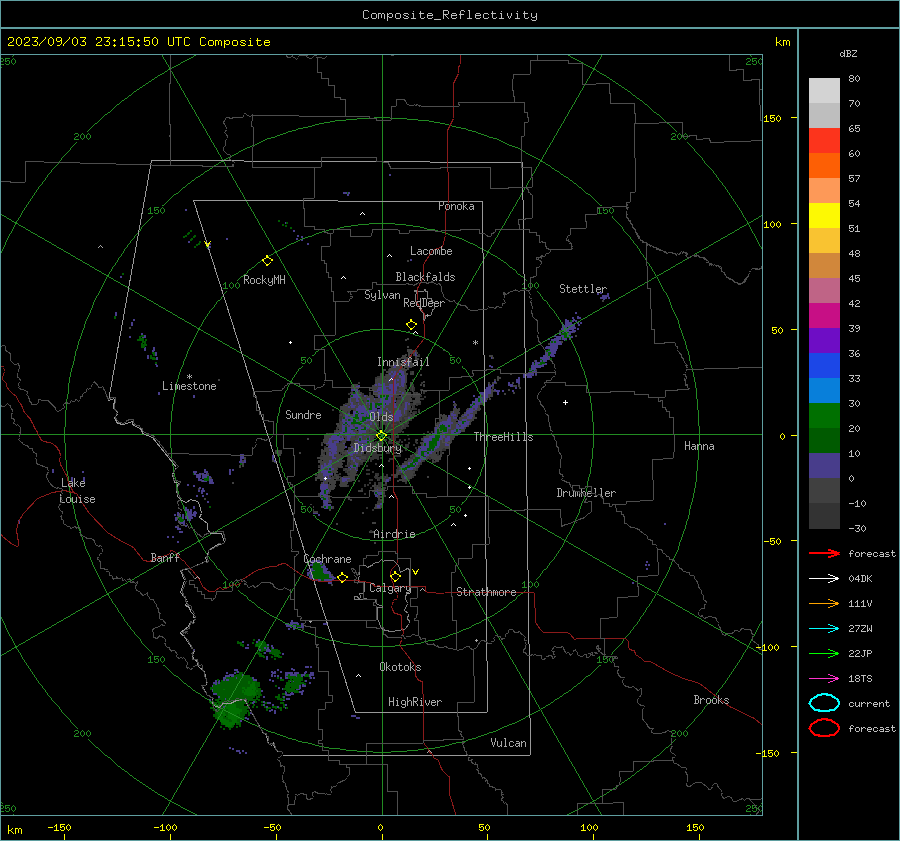Click the Strathmore city label
Viewport: 900px width, 841px height.
pyautogui.click(x=486, y=592)
